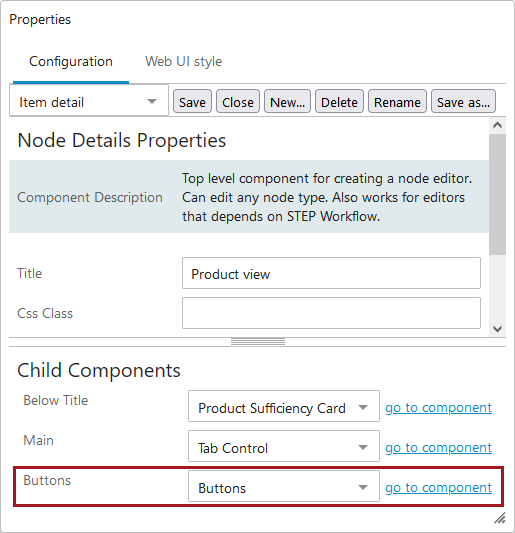
Task: Click the scroll up arrow icon
Action: tap(497, 125)
